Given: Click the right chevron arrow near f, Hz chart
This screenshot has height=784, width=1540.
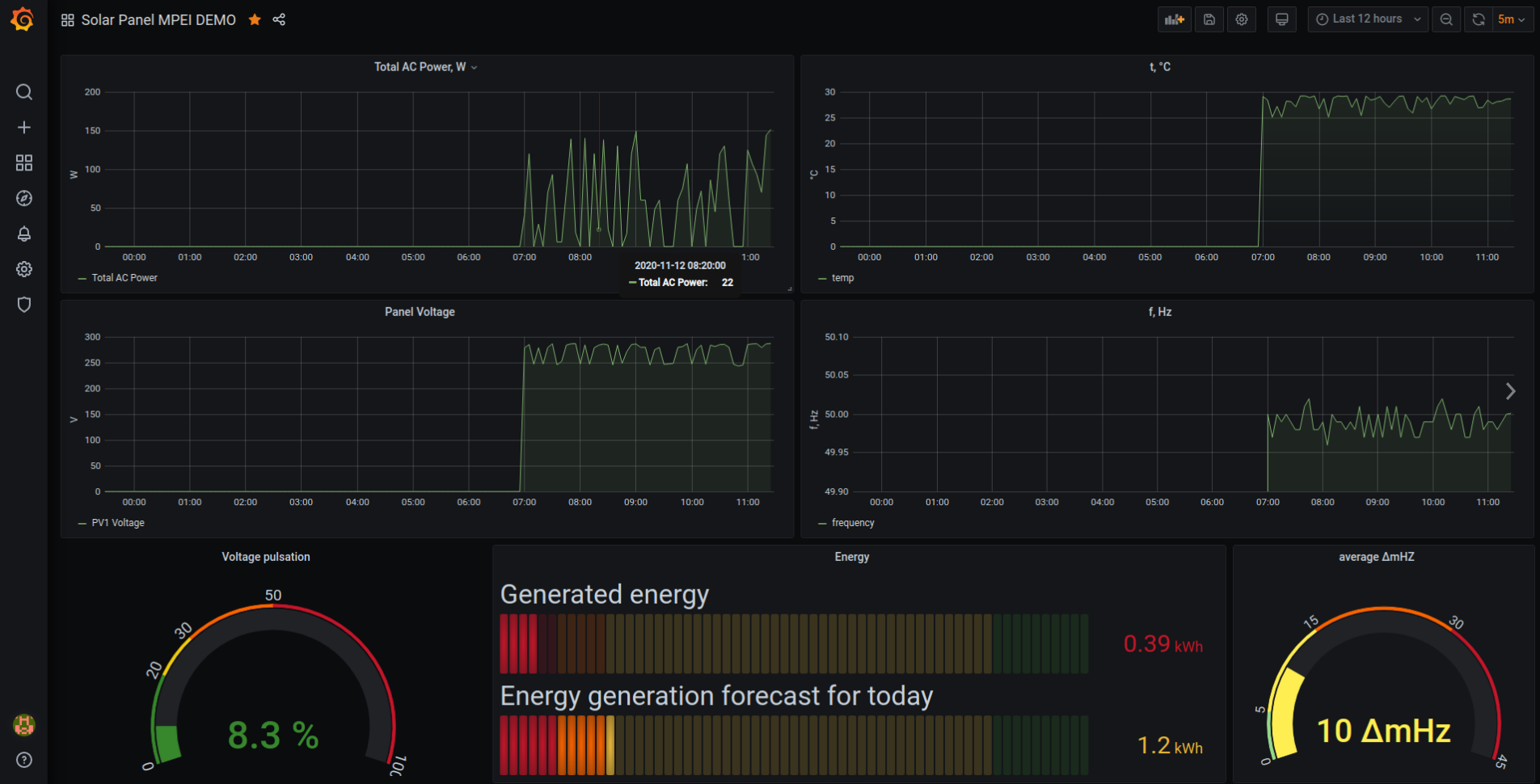Looking at the screenshot, I should click(1510, 391).
